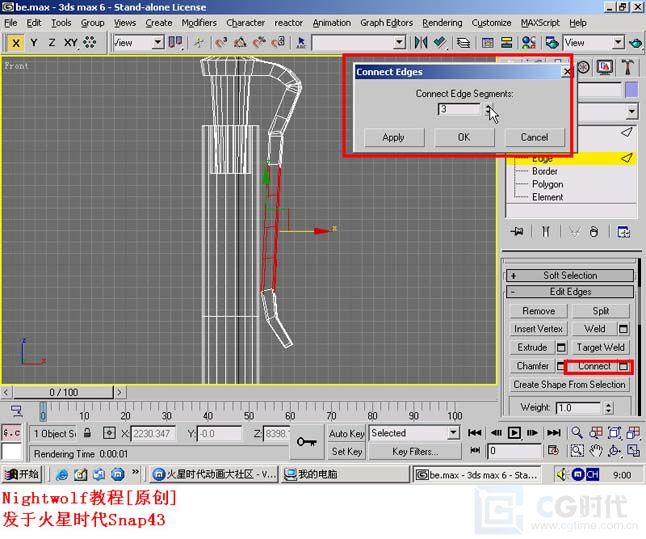The height and width of the screenshot is (539, 646).
Task: Toggle the percent snap icon
Action: click(260, 42)
